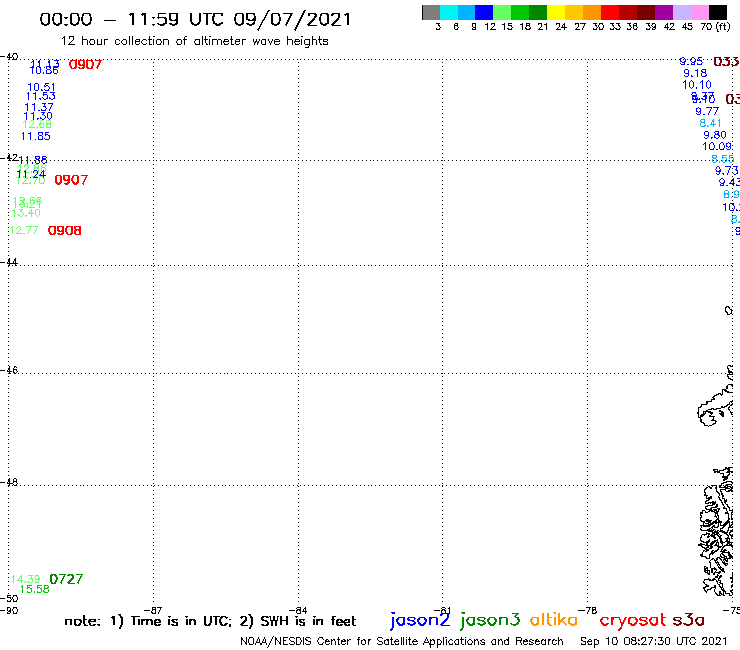Viewport: 740px width, 650px height.
Task: Click the note 'Time is in UTC; SWH is in feet'
Action: click(210, 621)
